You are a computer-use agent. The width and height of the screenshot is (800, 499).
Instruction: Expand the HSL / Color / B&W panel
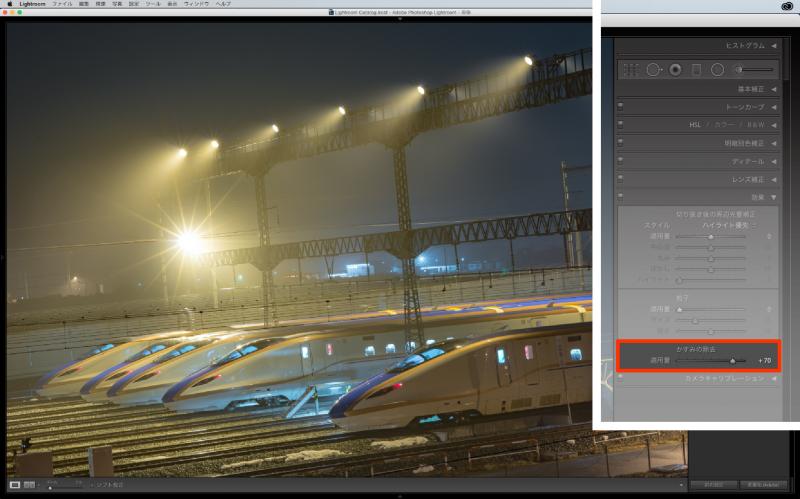[774, 125]
